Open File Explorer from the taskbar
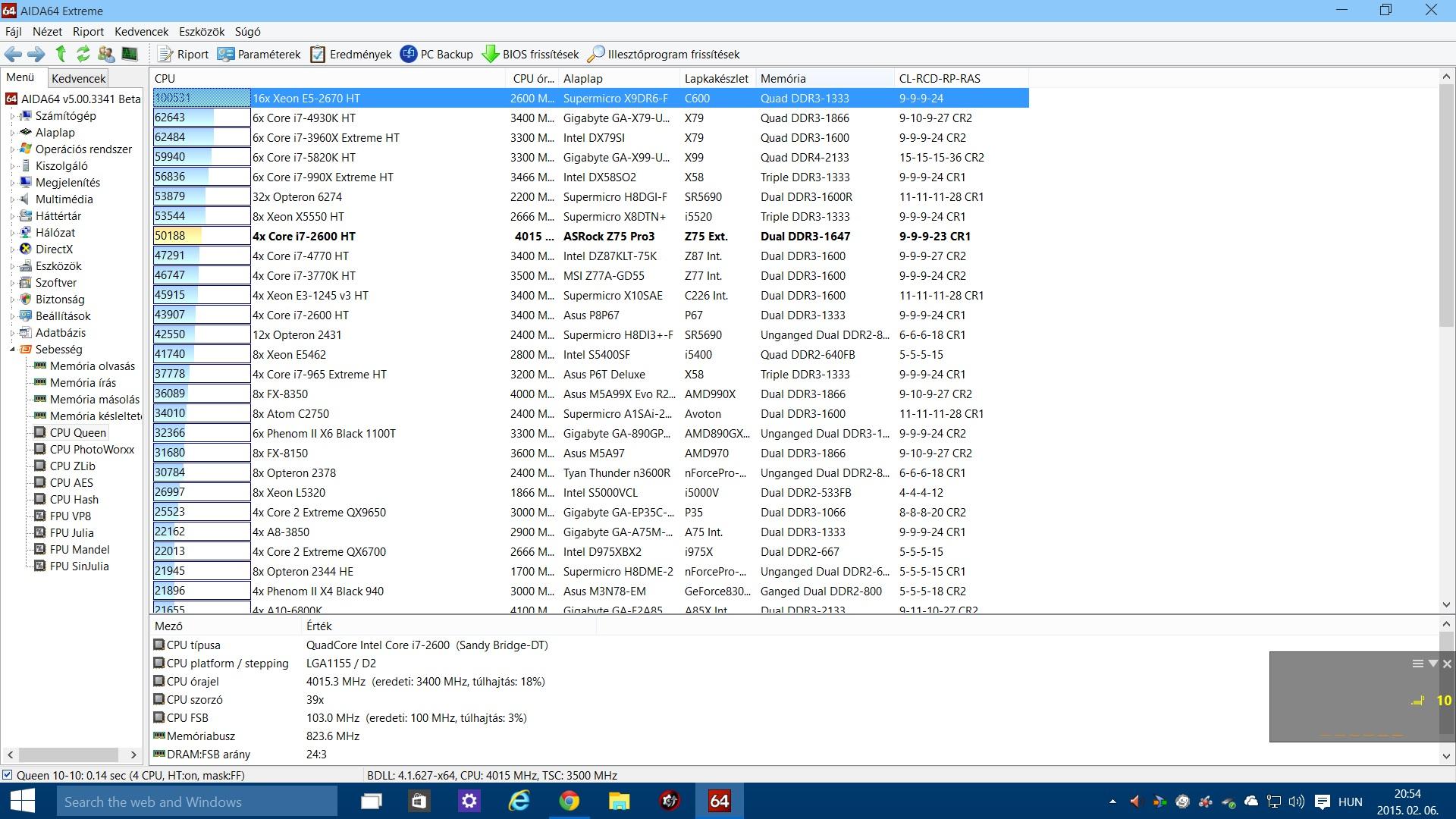The width and height of the screenshot is (1456, 819). (x=619, y=802)
